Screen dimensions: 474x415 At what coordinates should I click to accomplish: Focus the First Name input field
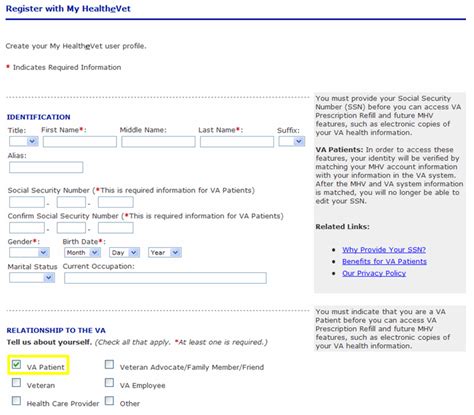pos(80,142)
